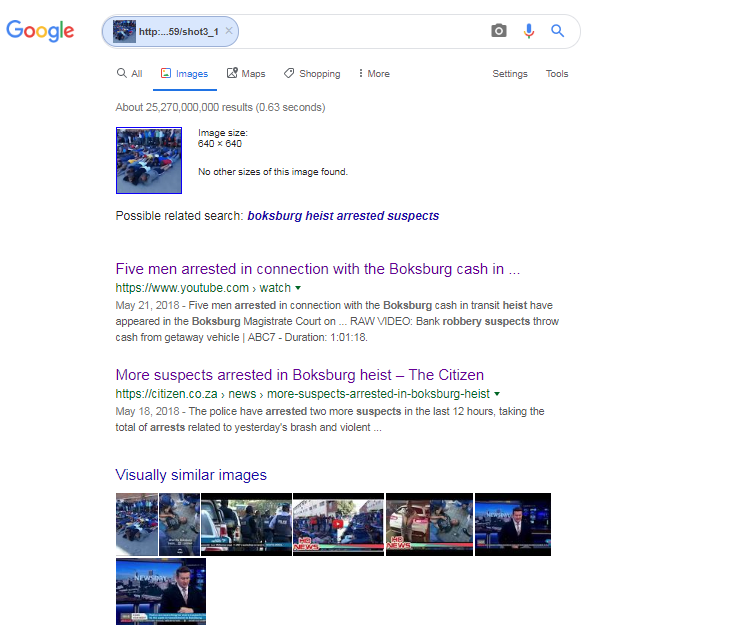The height and width of the screenshot is (632, 731).
Task: Click 'No other sizes of this image found' text
Action: 273,172
